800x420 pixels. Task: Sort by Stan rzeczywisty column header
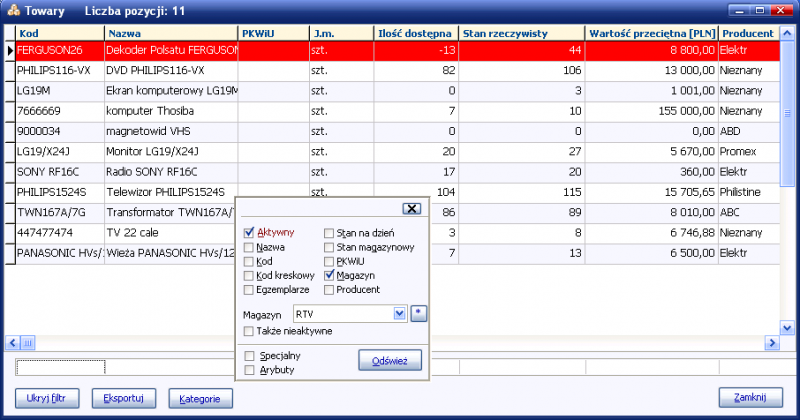click(521, 33)
